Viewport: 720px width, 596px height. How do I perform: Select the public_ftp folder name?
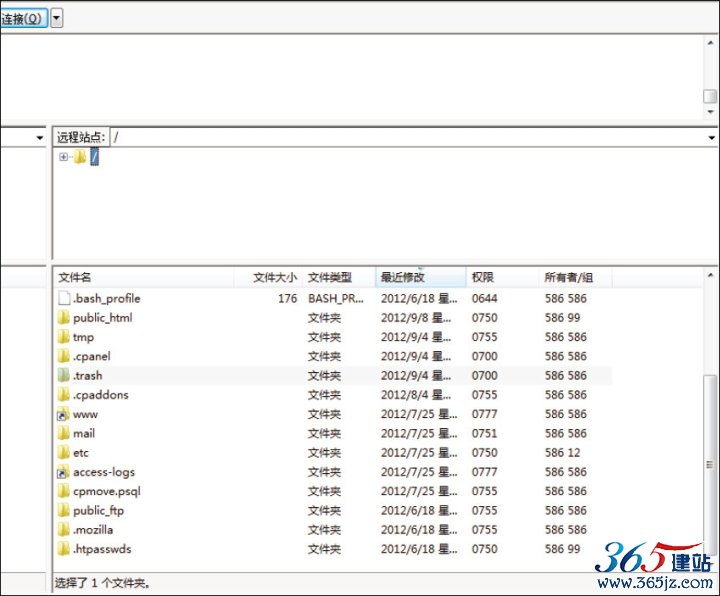[99, 511]
